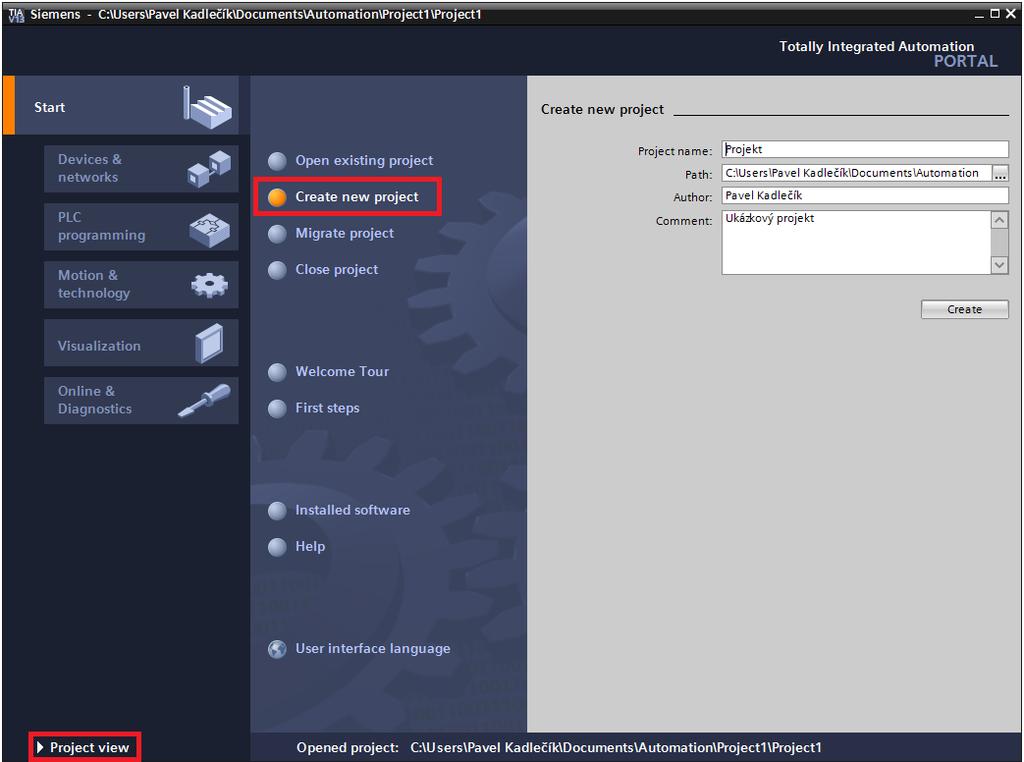Switch to the Motion & technology portal
The height and width of the screenshot is (762, 1024).
[x=141, y=285]
